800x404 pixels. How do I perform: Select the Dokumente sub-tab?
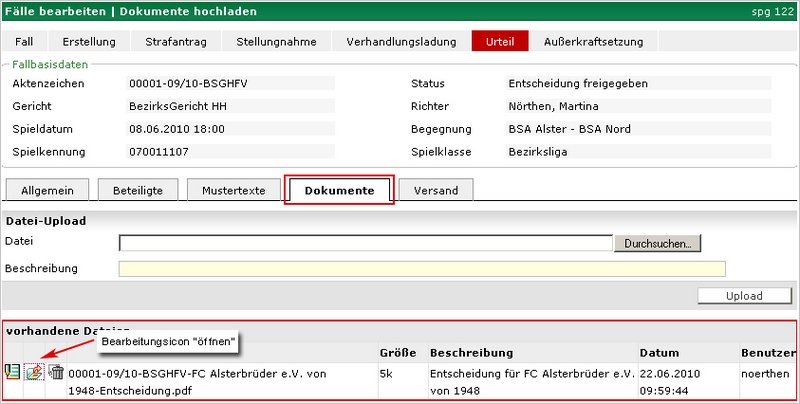point(339,190)
